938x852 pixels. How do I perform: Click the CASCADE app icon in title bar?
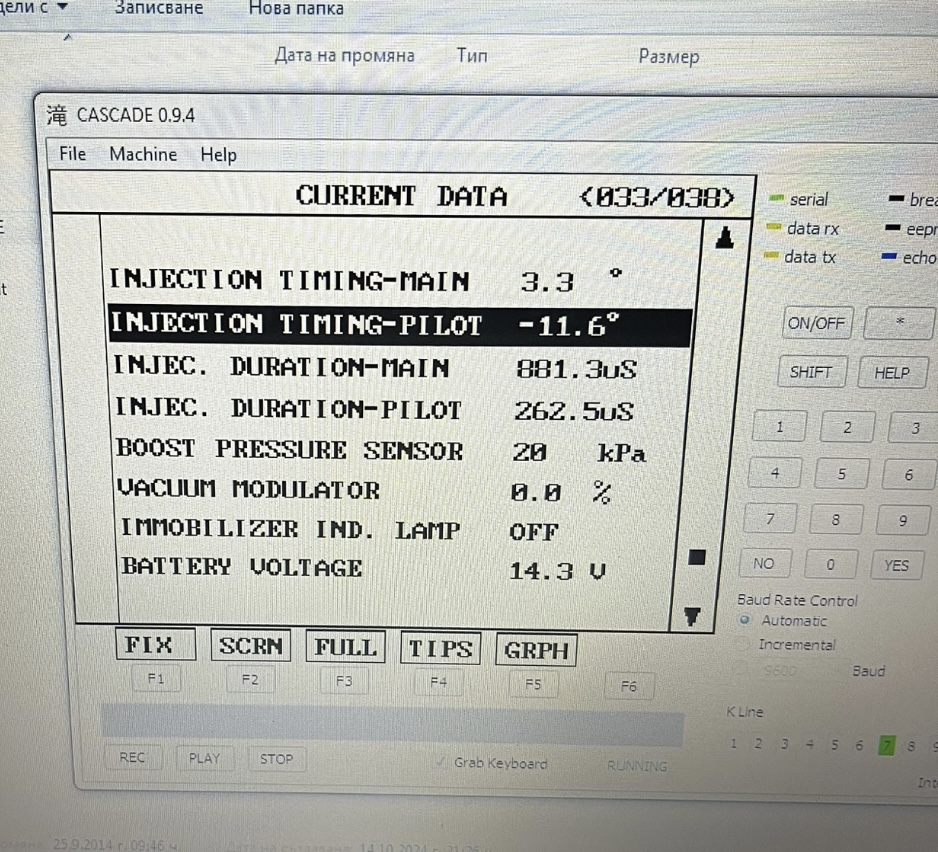(58, 115)
